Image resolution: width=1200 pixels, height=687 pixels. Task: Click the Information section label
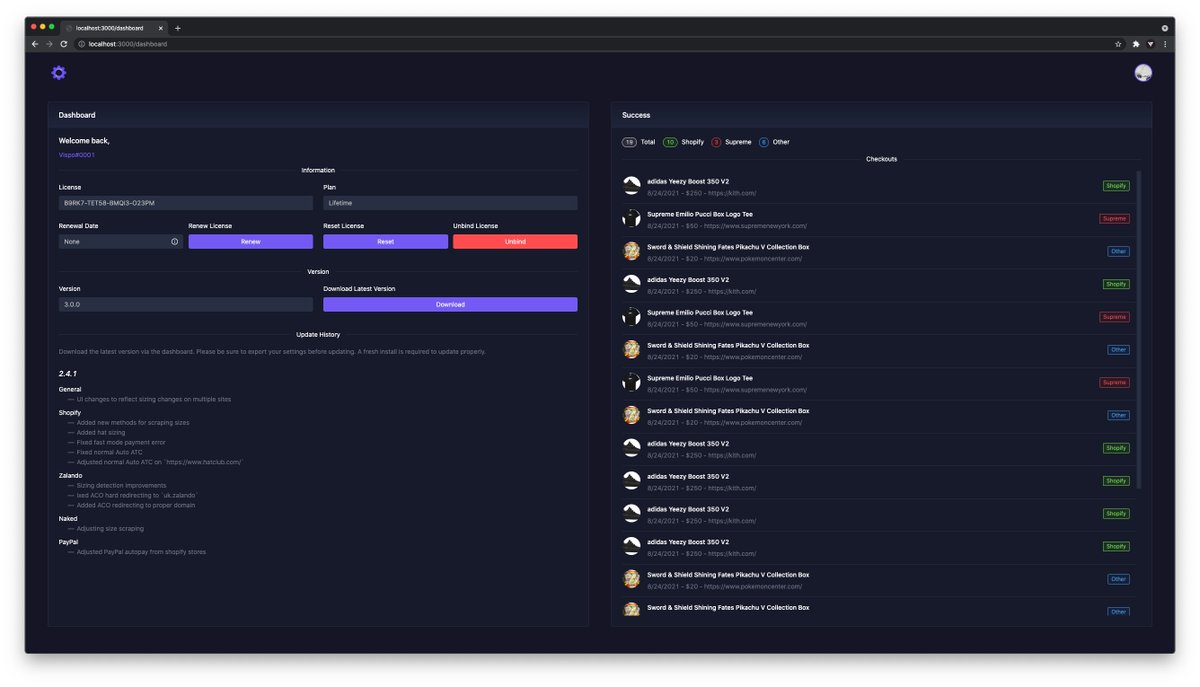point(318,170)
